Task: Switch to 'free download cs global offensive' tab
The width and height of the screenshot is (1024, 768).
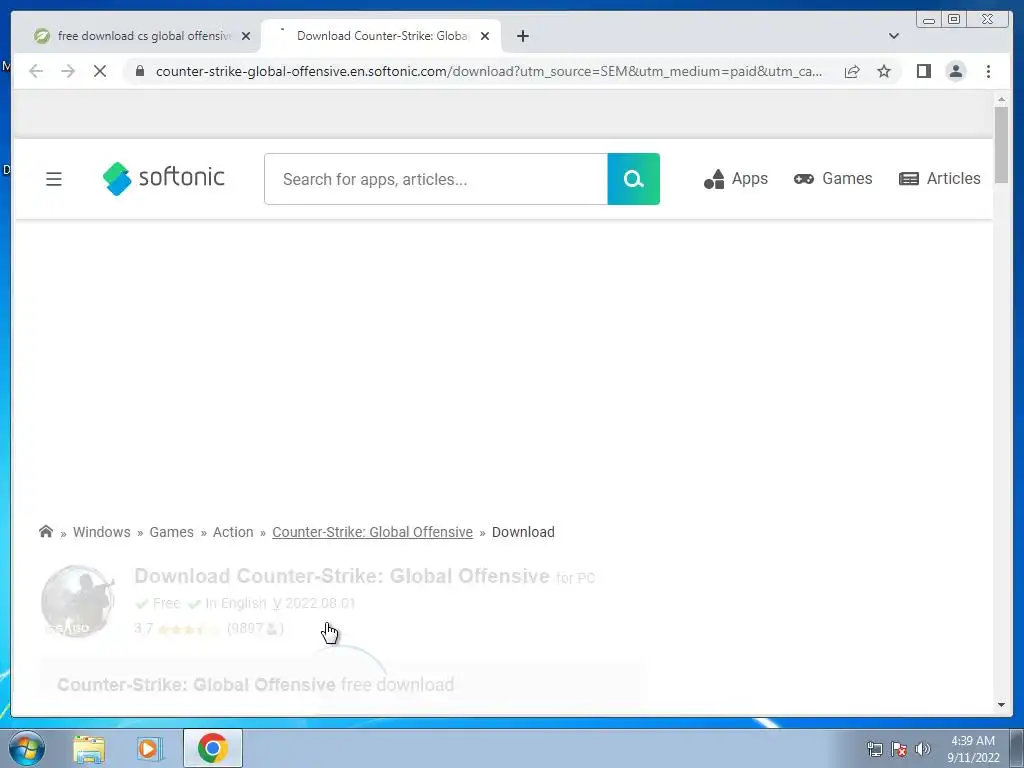Action: click(143, 36)
